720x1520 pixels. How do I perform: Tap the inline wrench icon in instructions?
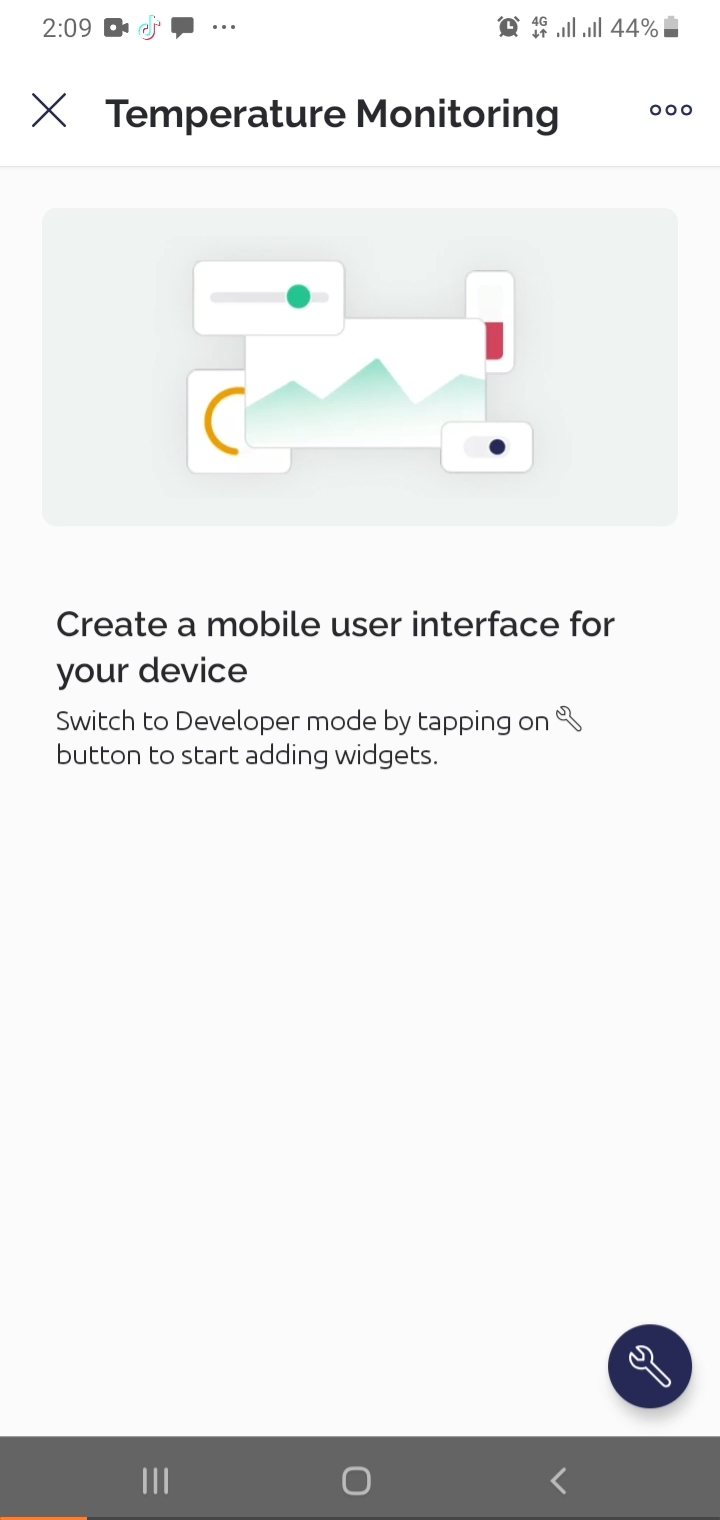click(x=568, y=719)
